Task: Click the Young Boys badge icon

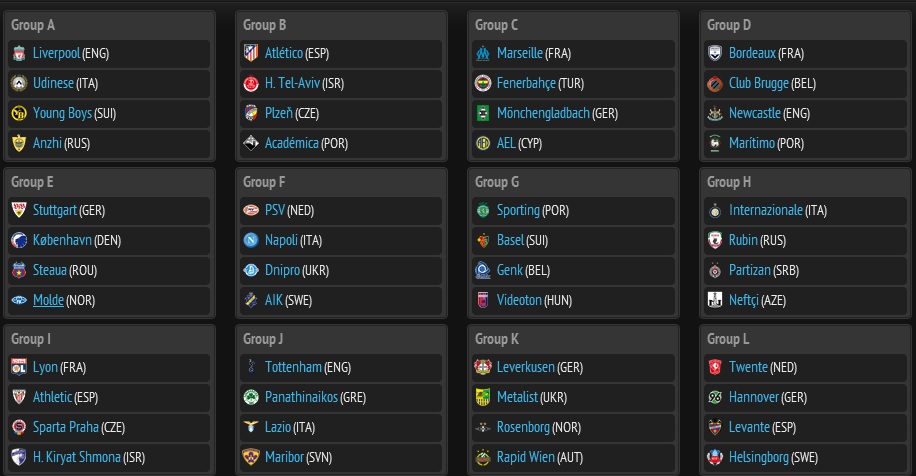Action: click(19, 113)
